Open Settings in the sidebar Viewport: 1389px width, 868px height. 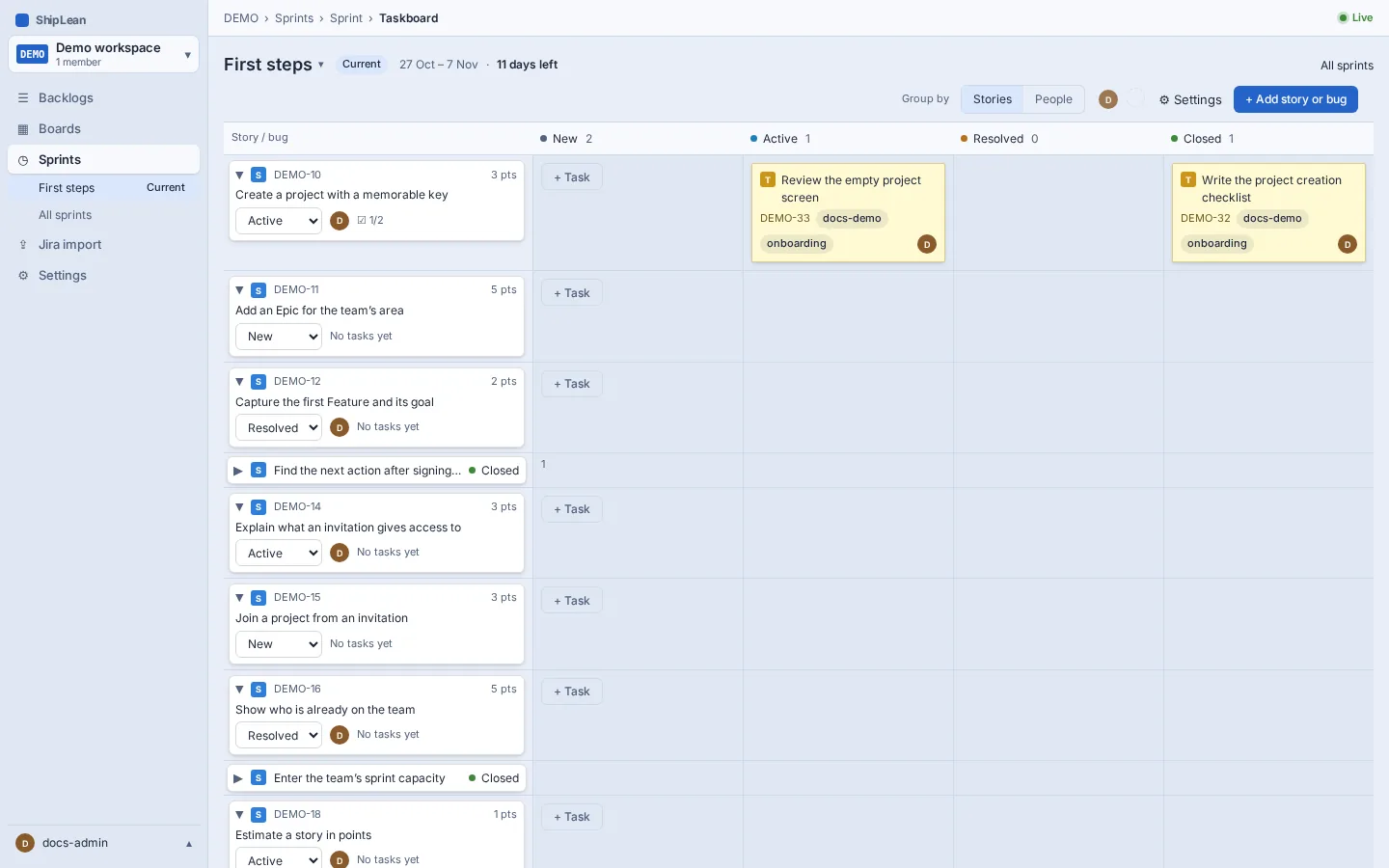coord(103,276)
